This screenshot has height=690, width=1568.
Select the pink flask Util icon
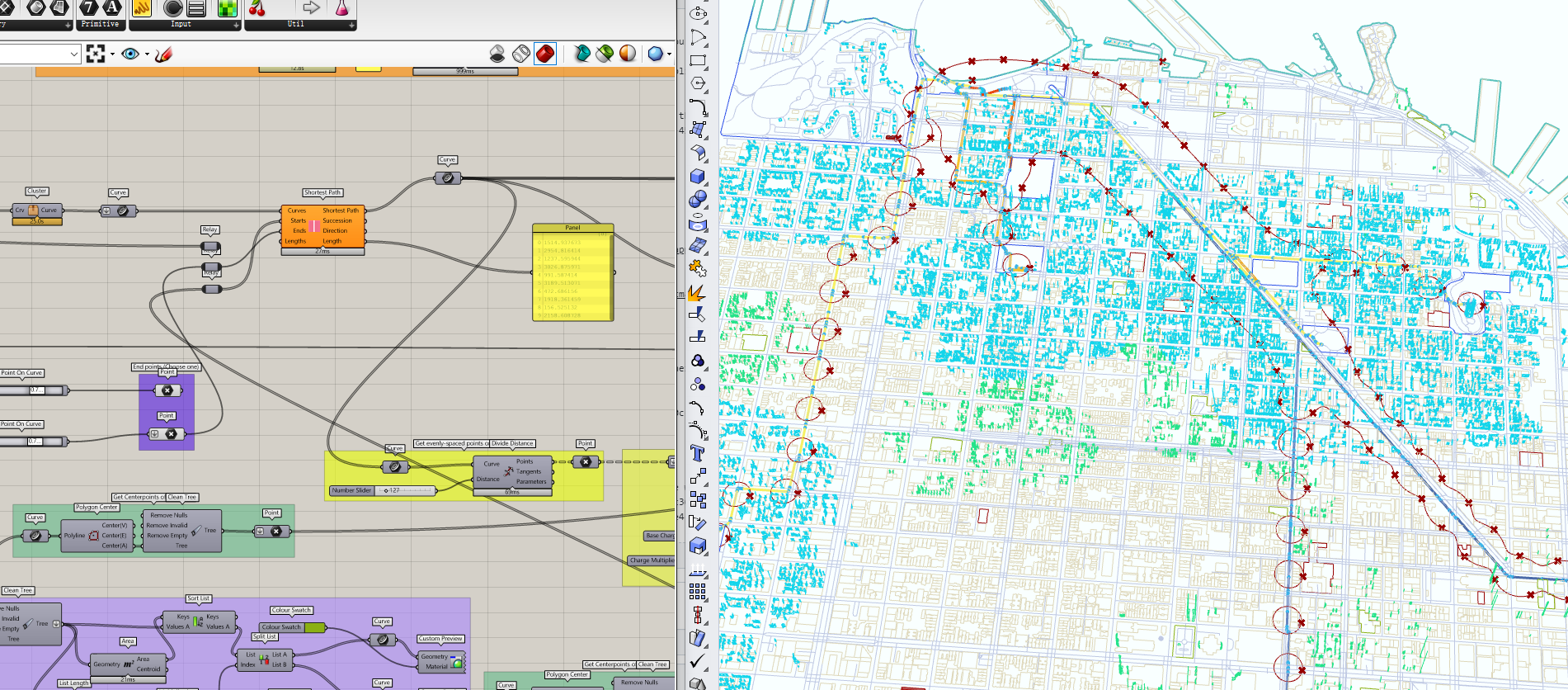[341, 8]
